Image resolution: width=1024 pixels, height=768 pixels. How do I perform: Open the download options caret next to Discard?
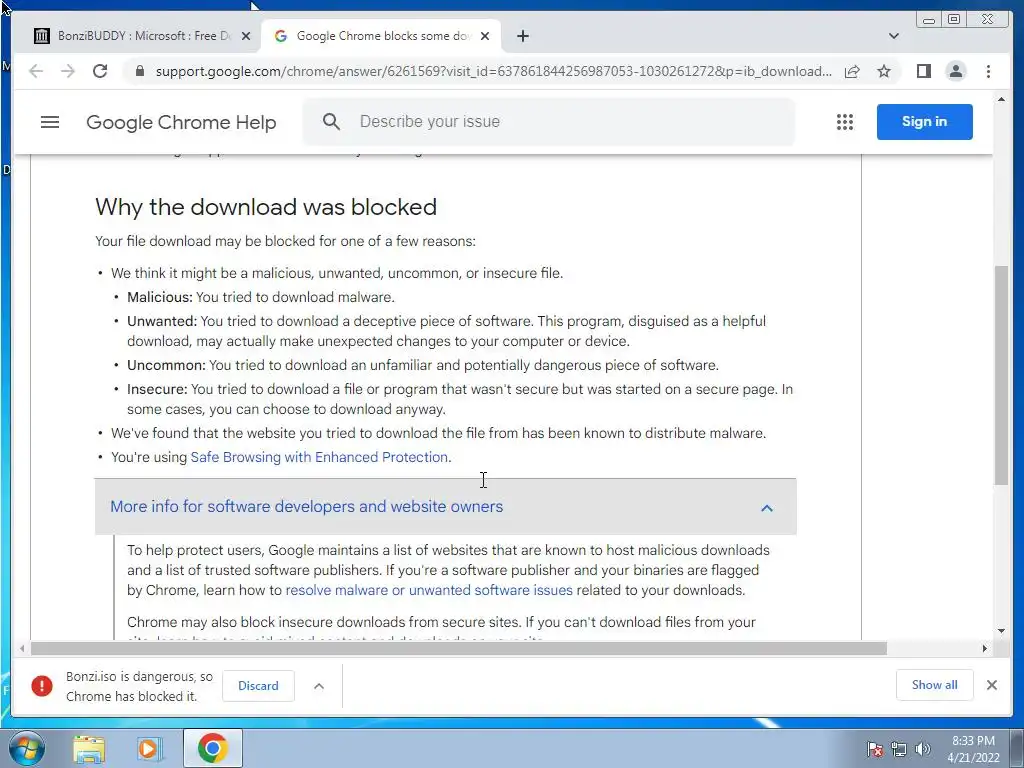(x=319, y=686)
